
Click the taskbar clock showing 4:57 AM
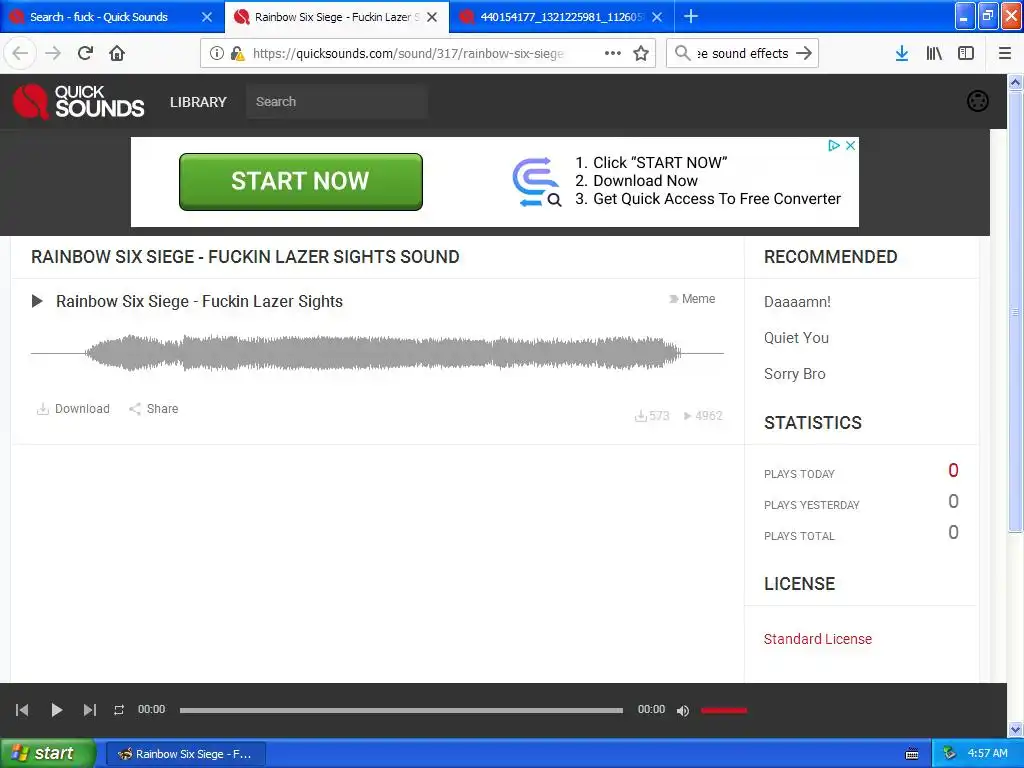tap(987, 754)
